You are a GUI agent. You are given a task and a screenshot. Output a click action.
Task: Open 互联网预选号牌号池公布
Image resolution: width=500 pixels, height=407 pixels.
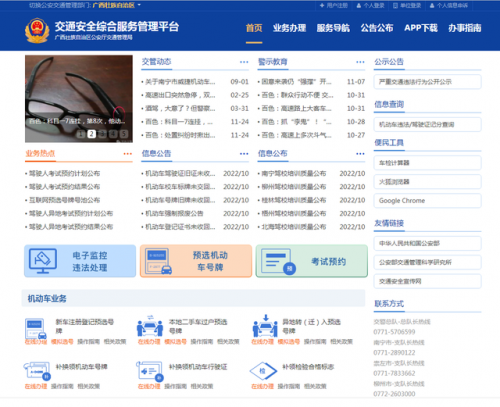point(64,200)
